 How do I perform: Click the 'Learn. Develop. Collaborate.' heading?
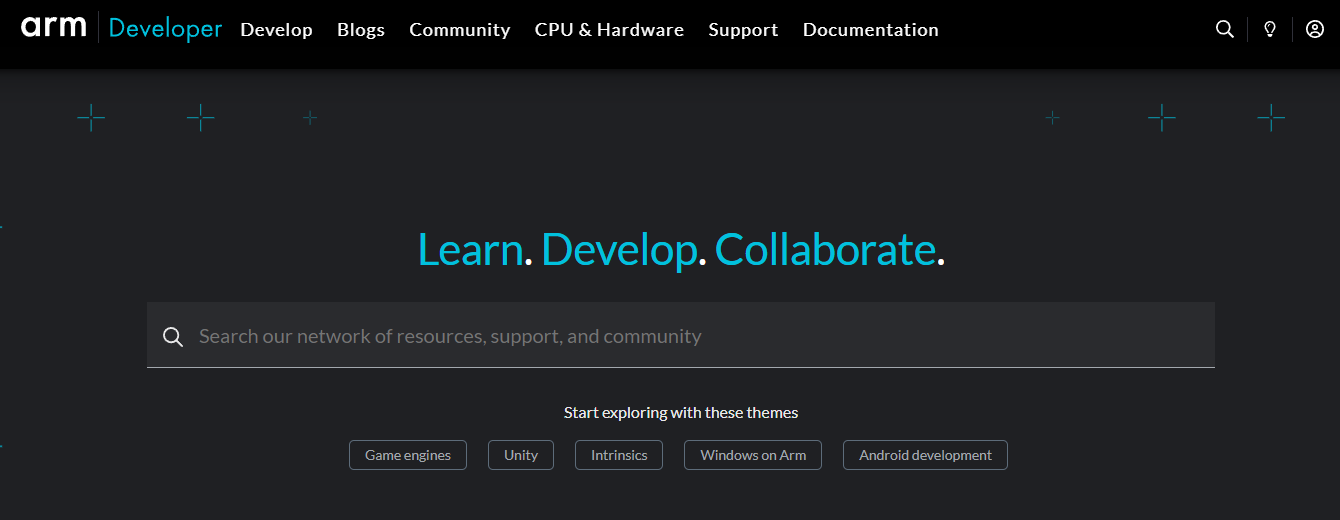[x=681, y=249]
